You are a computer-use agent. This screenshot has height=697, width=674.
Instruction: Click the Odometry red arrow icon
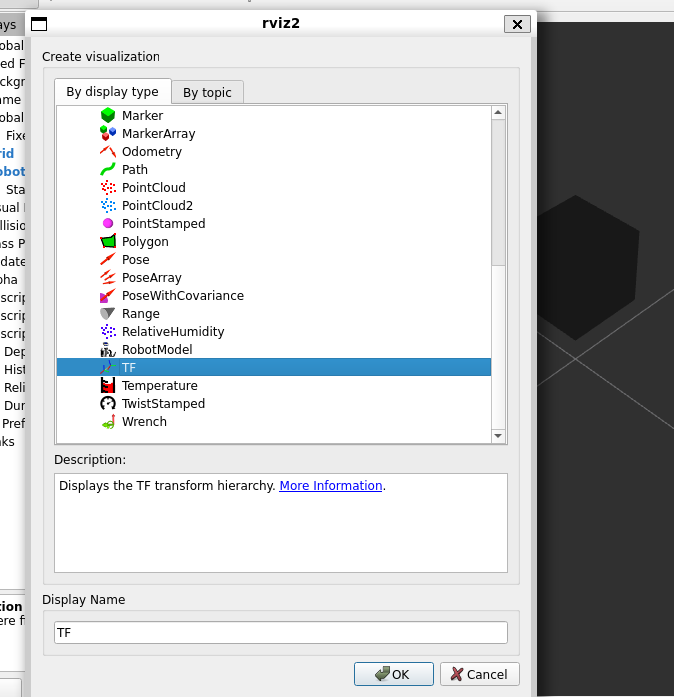coord(108,152)
